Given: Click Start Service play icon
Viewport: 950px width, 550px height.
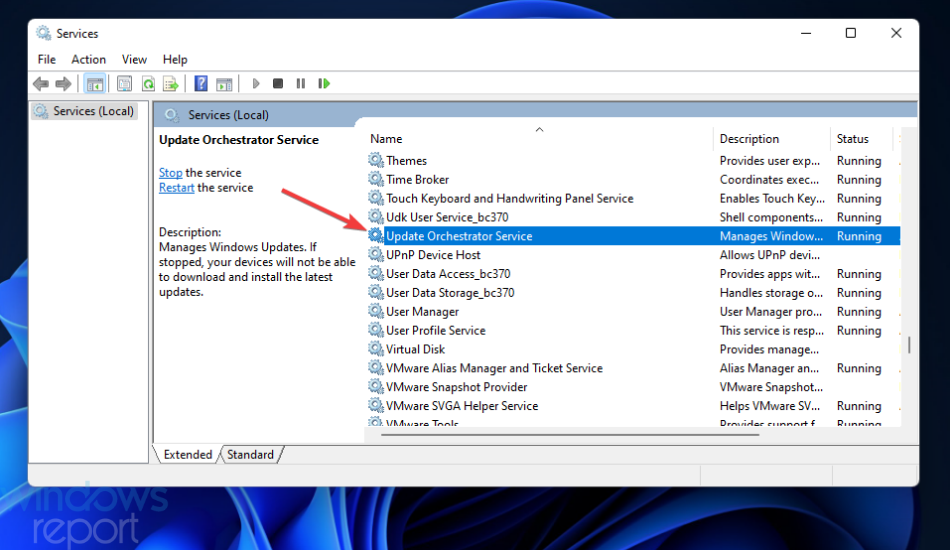Looking at the screenshot, I should pyautogui.click(x=256, y=84).
